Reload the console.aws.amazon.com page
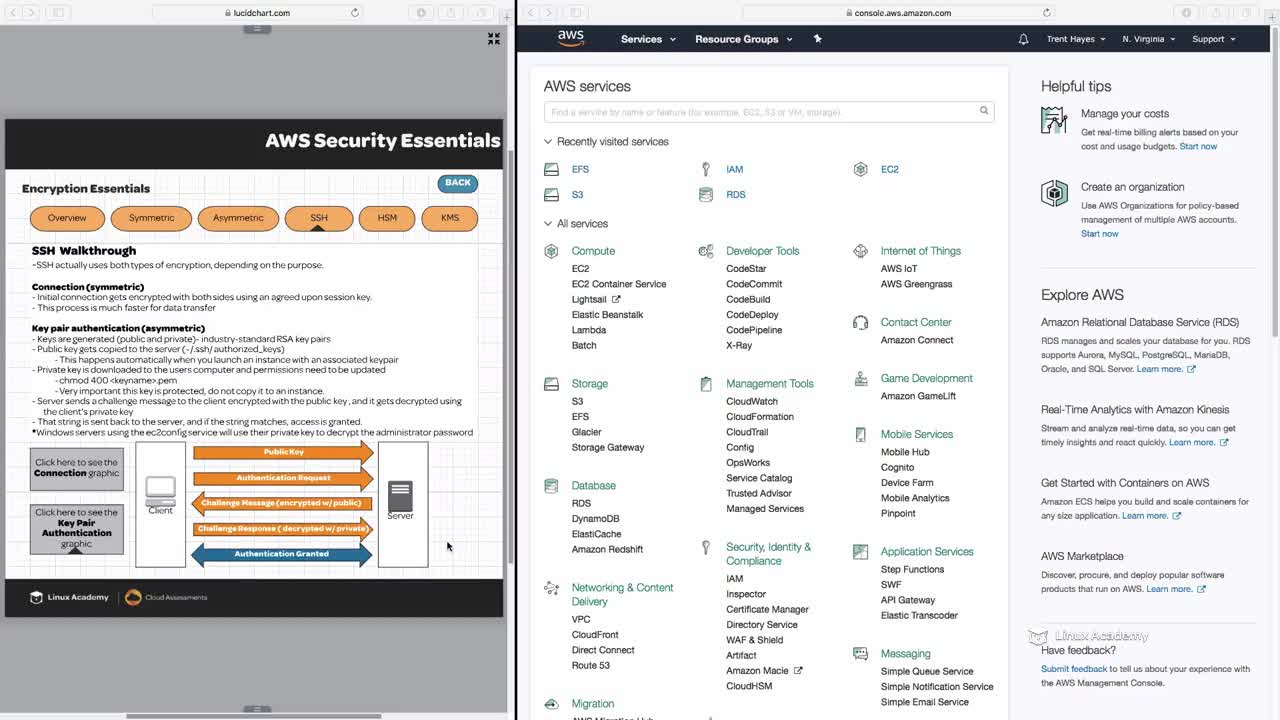The width and height of the screenshot is (1280, 720). point(1047,13)
